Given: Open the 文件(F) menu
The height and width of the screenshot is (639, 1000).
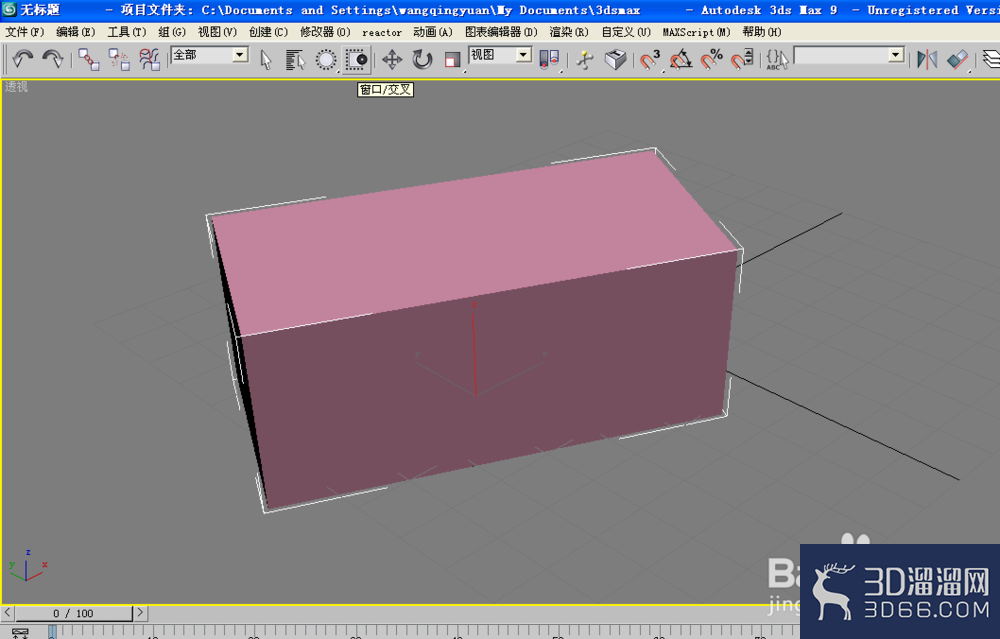Looking at the screenshot, I should pyautogui.click(x=25, y=32).
